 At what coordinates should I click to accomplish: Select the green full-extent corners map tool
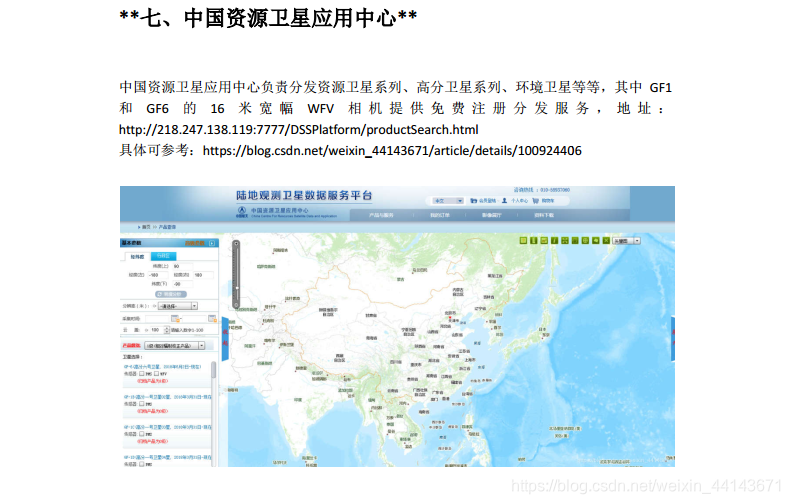(x=565, y=240)
